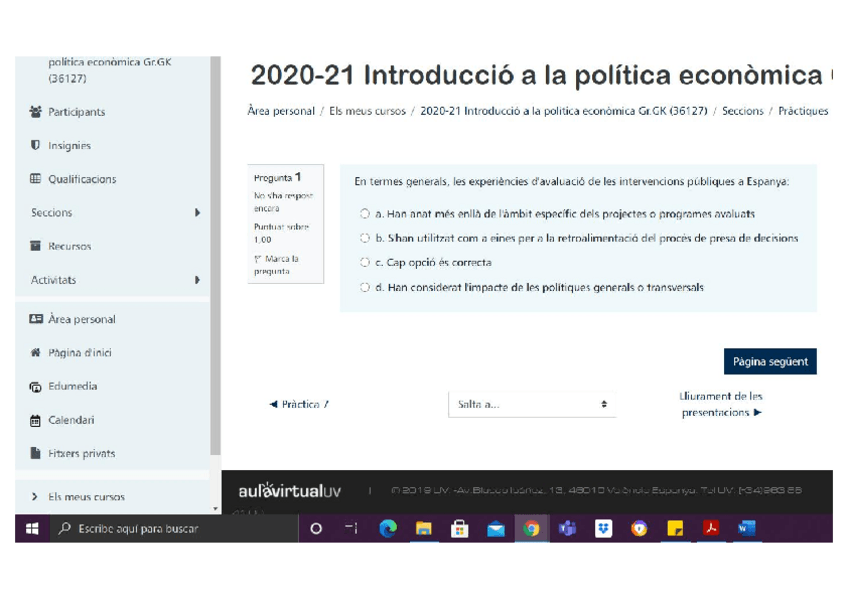Select answer d about polítiques generals o transversals
Image resolution: width=848 pixels, height=599 pixels.
click(364, 287)
